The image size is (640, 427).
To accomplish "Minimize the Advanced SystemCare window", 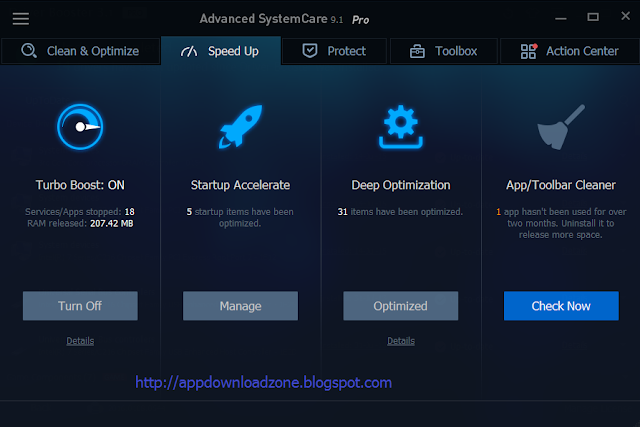I will (560, 18).
